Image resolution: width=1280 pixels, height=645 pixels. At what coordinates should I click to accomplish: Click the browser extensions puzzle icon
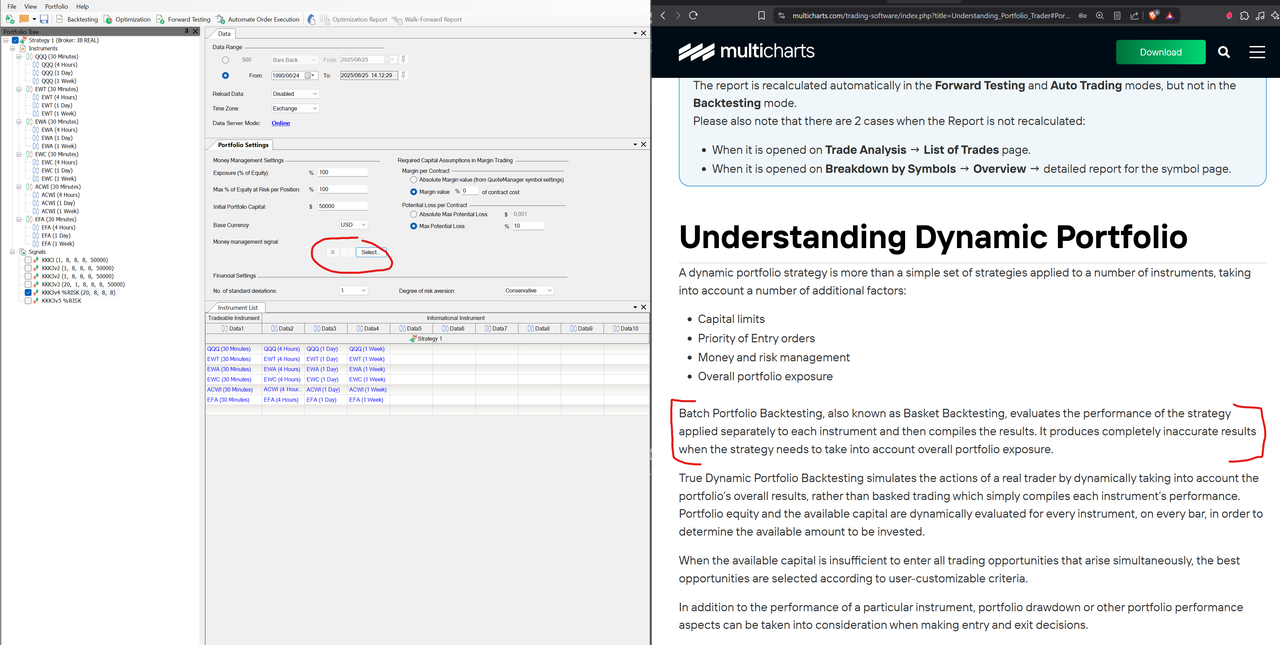(1244, 15)
